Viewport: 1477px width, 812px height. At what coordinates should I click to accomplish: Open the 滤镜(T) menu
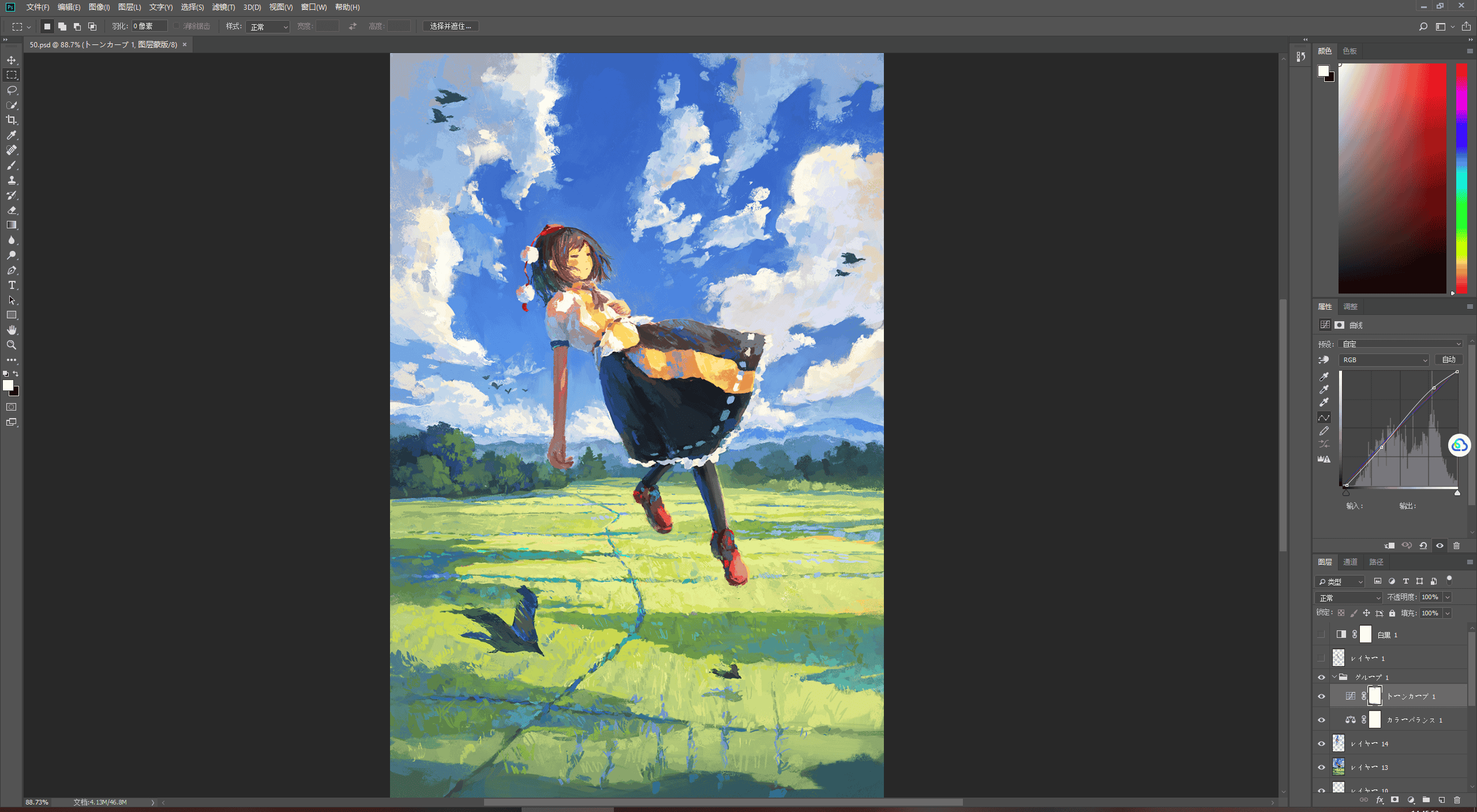[223, 7]
